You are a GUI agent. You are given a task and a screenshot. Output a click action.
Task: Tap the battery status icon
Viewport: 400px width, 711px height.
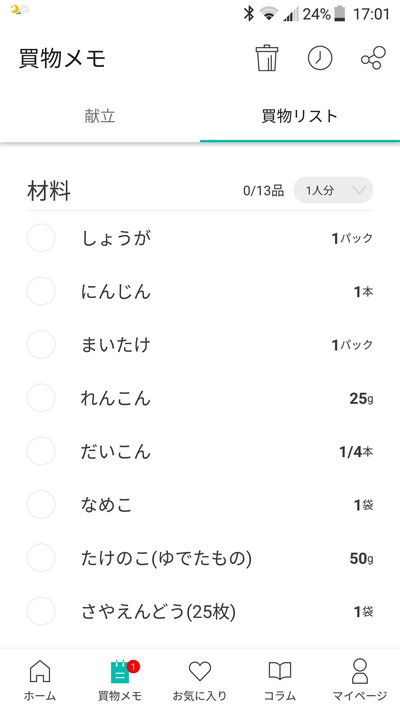[x=340, y=14]
